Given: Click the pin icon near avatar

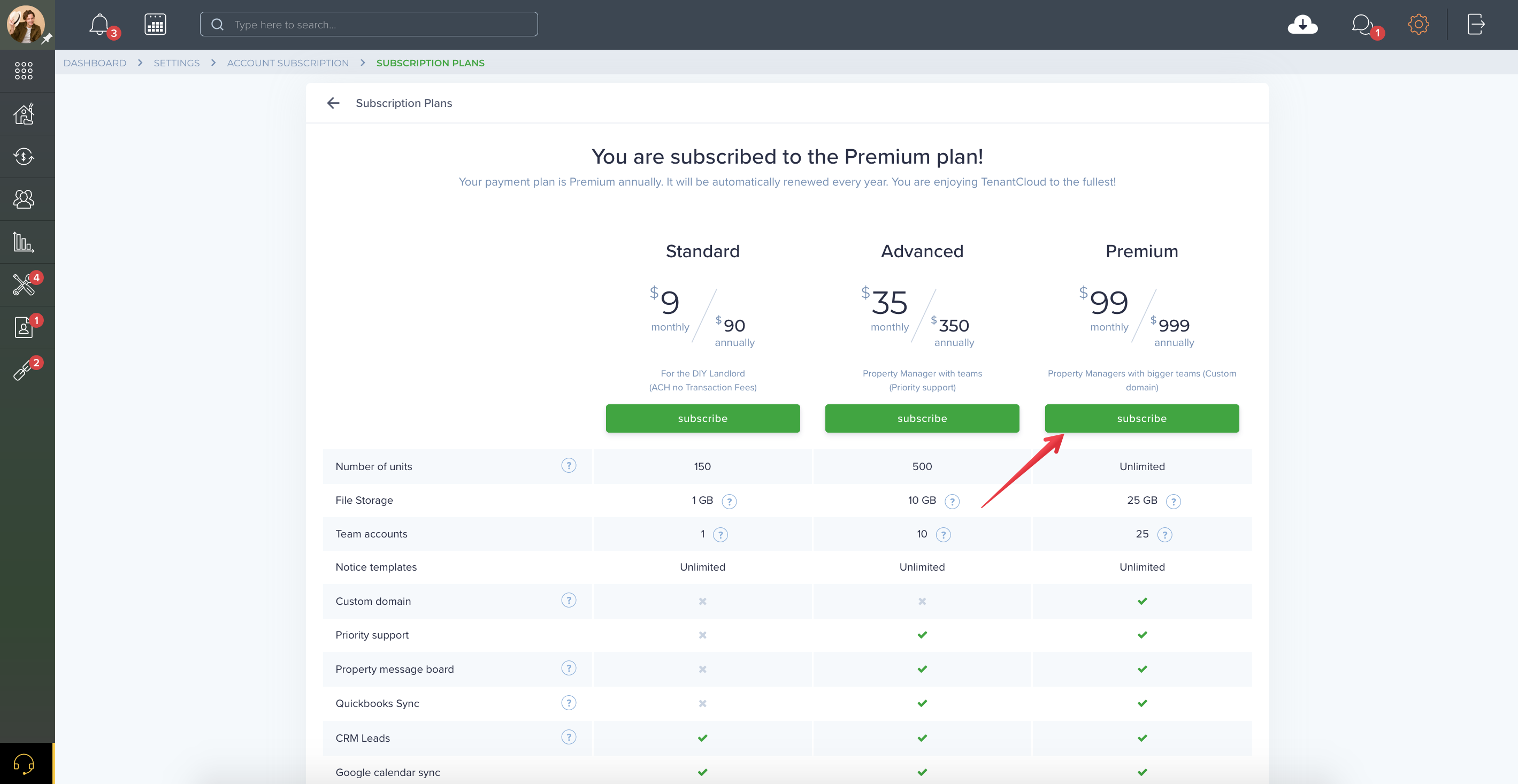Looking at the screenshot, I should tap(47, 39).
